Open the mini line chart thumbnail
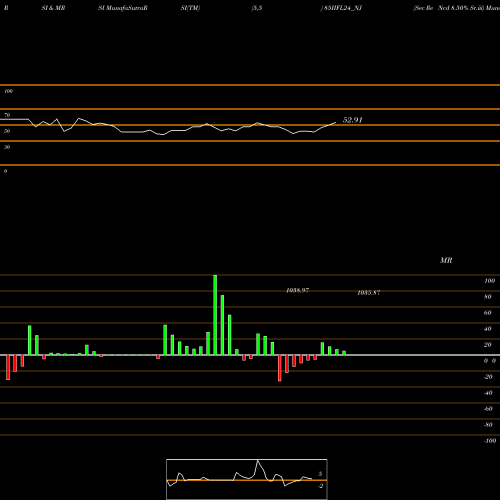 [x=247, y=479]
